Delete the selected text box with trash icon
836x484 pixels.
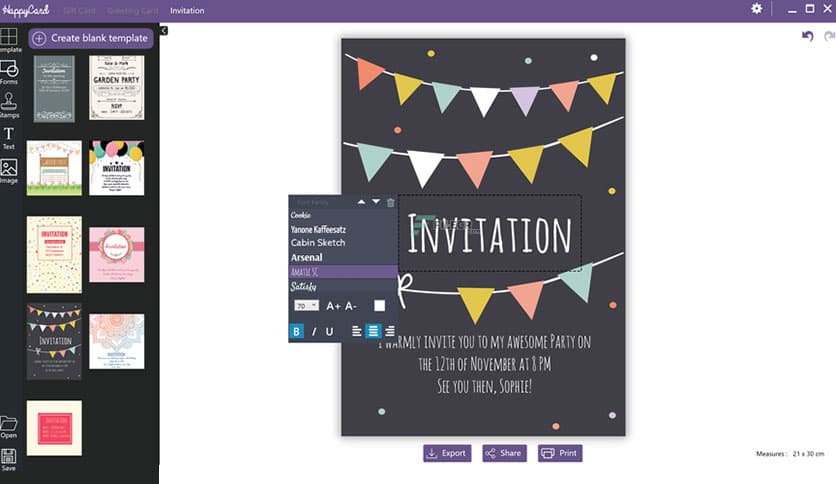tap(390, 203)
